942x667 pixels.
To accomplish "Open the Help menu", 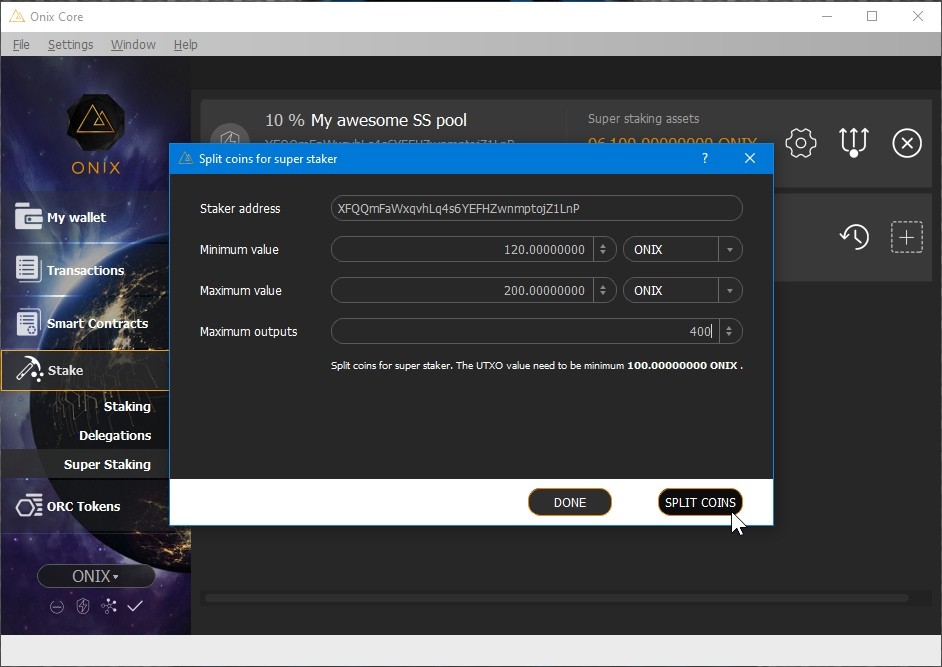I will pyautogui.click(x=185, y=44).
